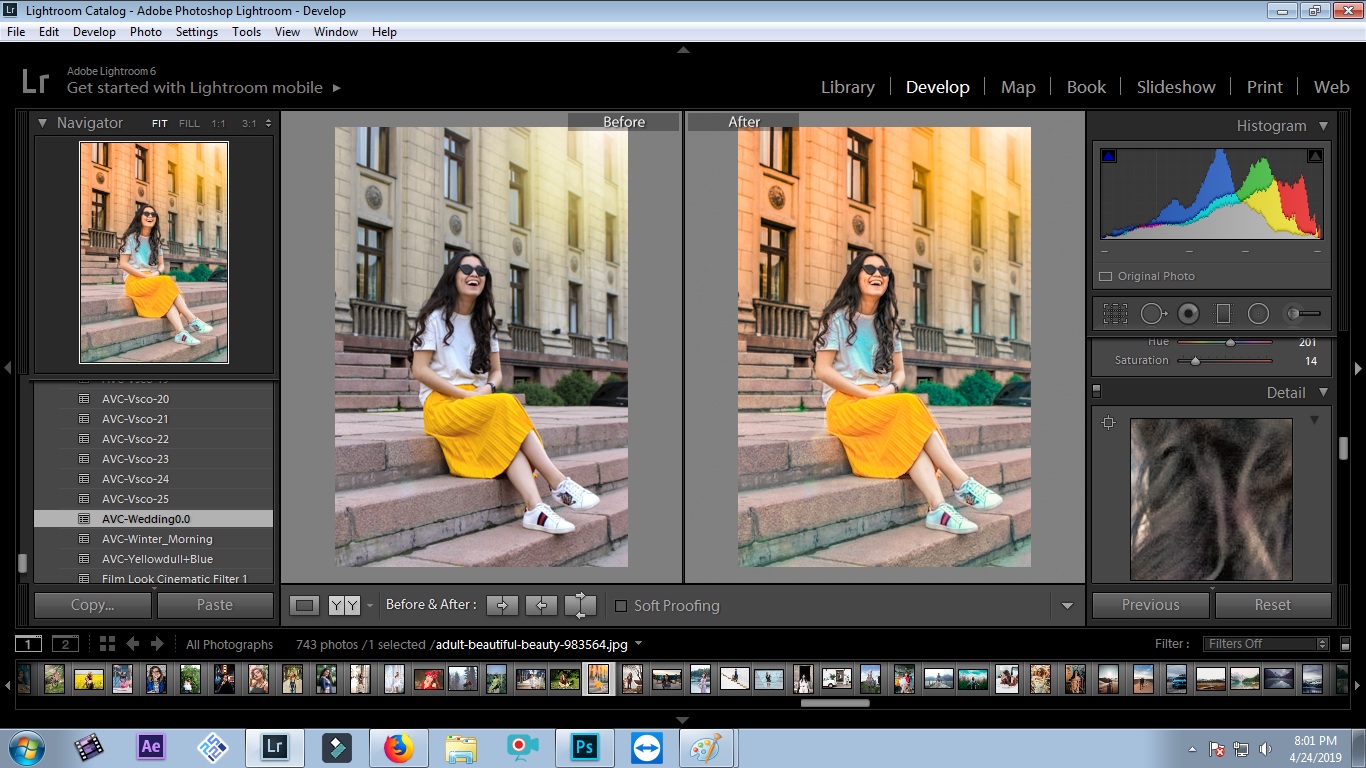Open the Photo menu

145,32
